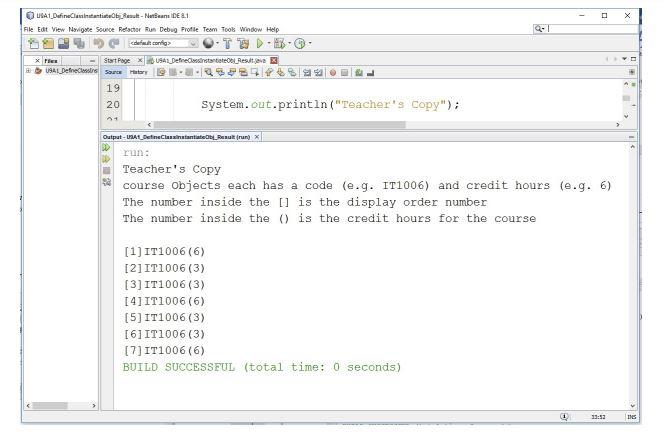Open the View menu
665x437 pixels.
coord(58,29)
